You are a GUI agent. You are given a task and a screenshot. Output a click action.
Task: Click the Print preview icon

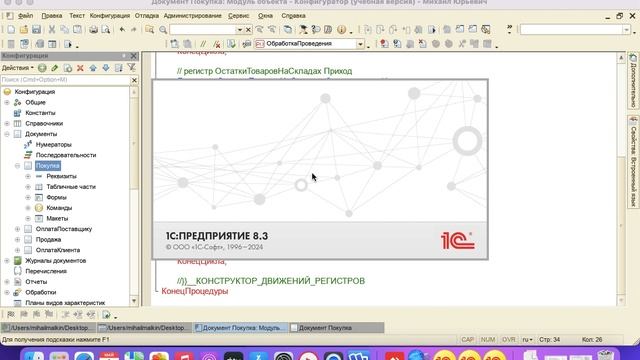106,29
